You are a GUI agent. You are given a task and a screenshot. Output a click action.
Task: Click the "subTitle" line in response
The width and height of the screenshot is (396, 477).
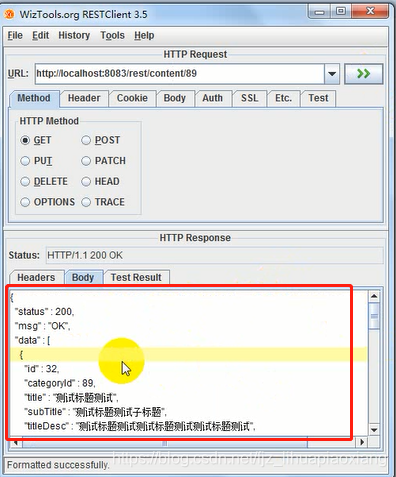[x=95, y=412]
